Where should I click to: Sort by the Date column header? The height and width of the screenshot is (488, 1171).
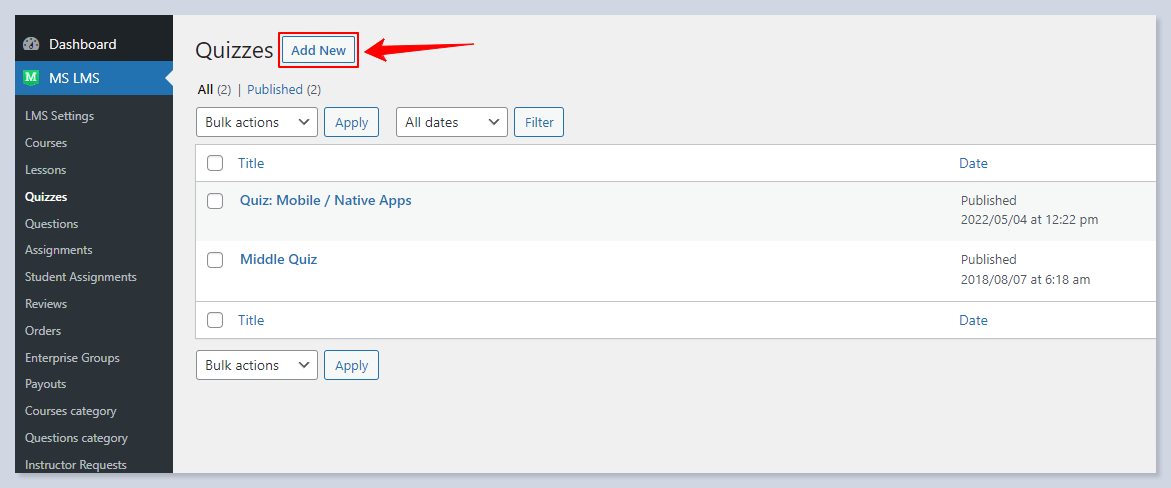[x=973, y=163]
